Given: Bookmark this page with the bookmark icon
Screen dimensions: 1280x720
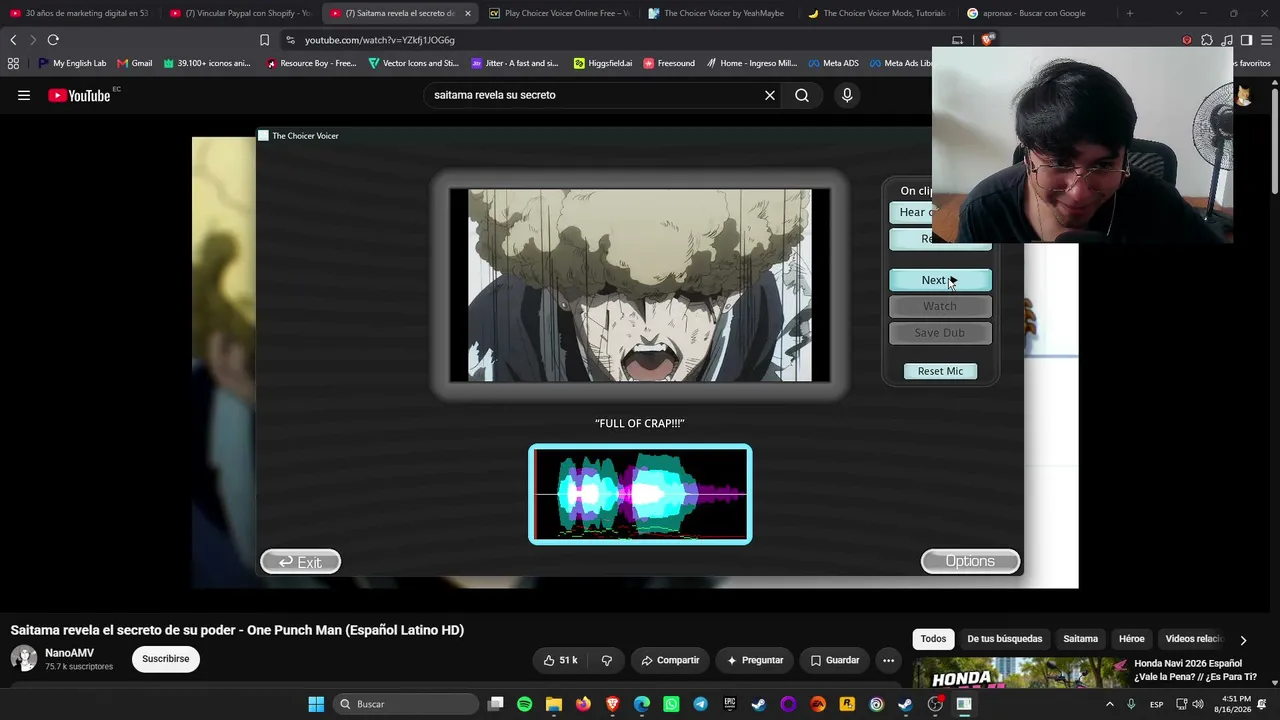Looking at the screenshot, I should (264, 40).
